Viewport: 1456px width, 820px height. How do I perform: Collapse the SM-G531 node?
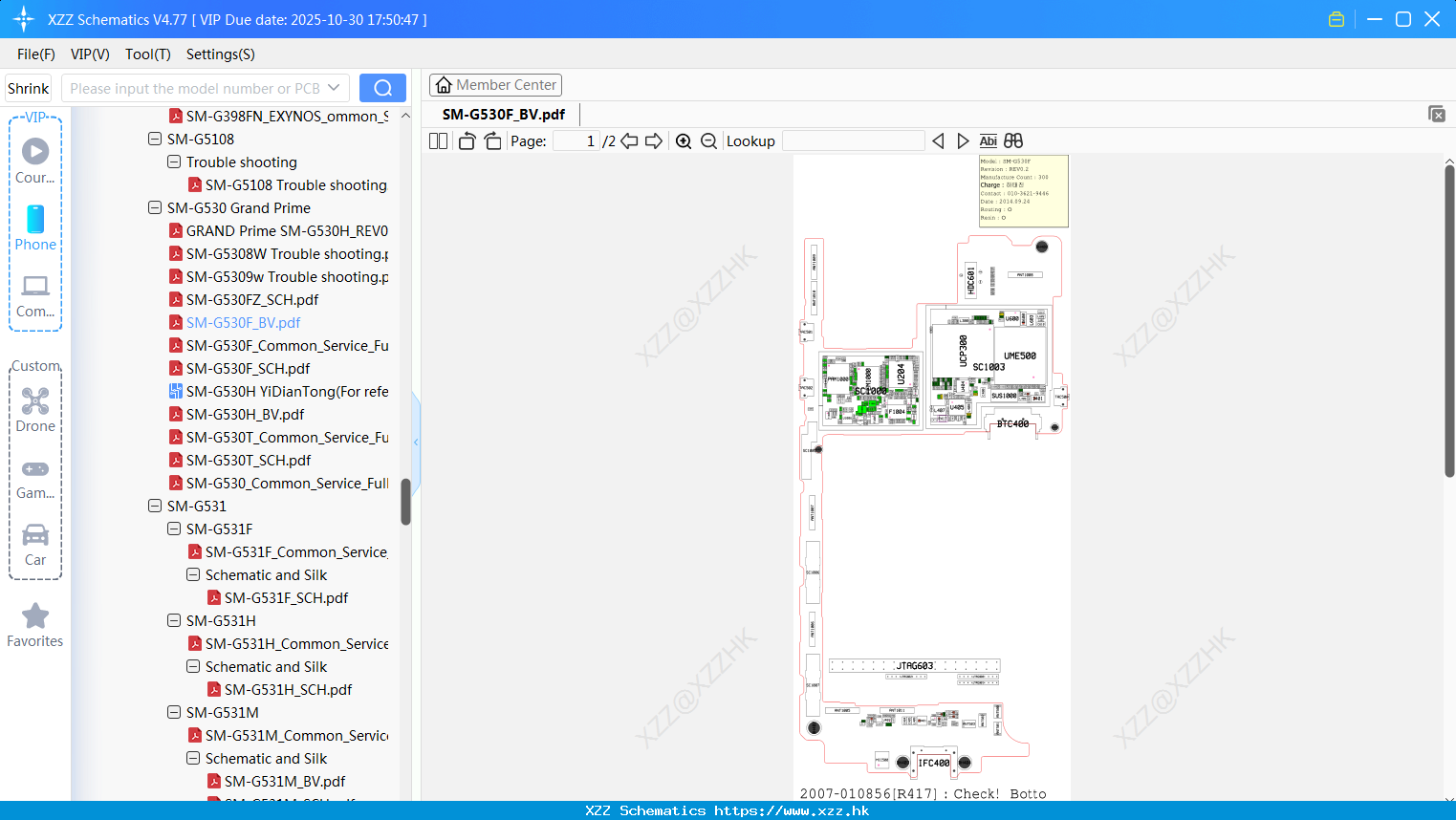tap(155, 506)
